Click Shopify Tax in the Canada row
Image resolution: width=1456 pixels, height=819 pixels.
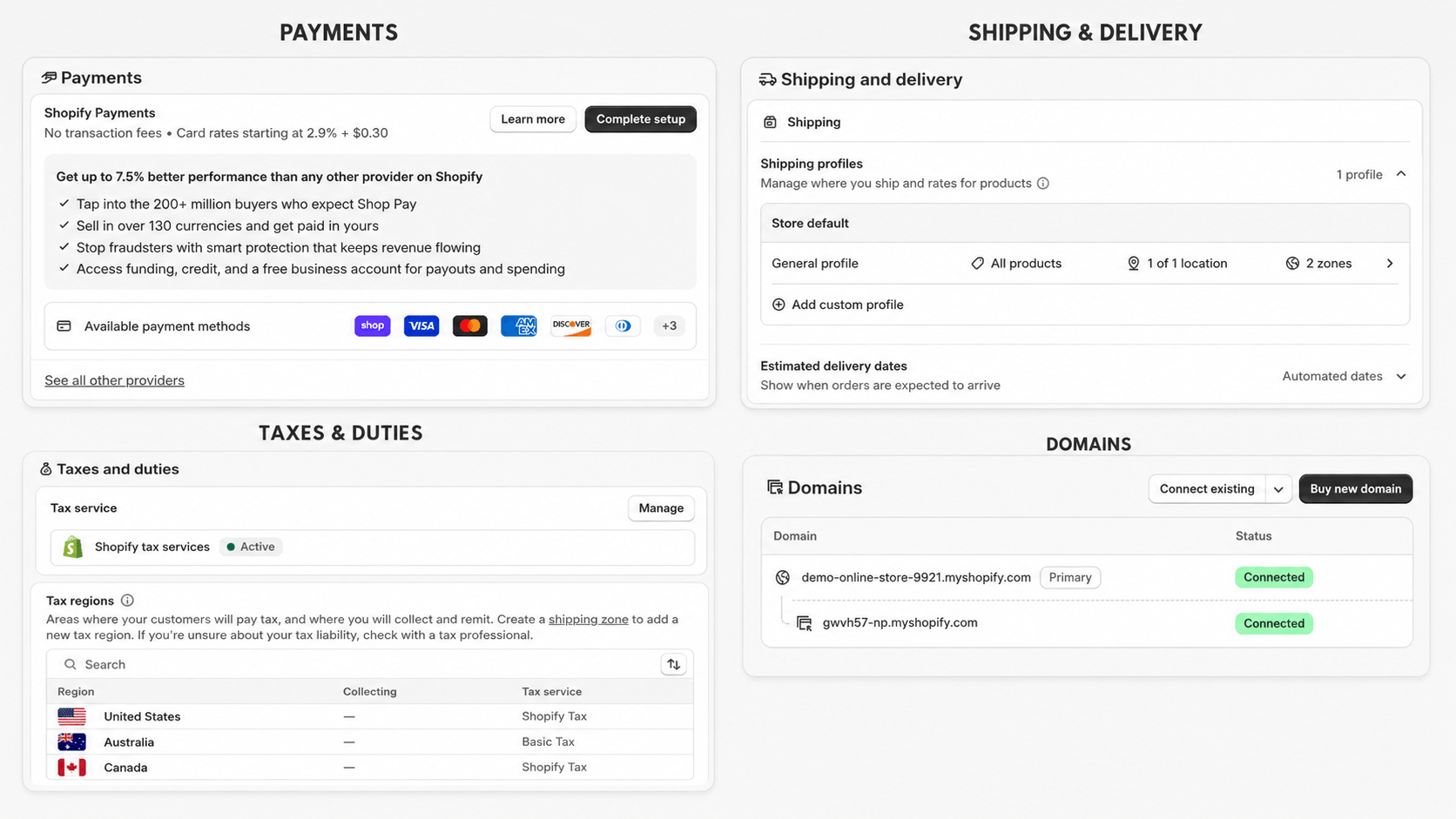click(x=554, y=767)
